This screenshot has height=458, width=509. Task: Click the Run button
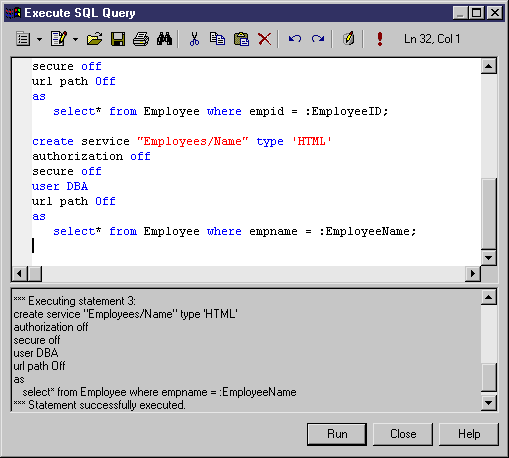(337, 434)
